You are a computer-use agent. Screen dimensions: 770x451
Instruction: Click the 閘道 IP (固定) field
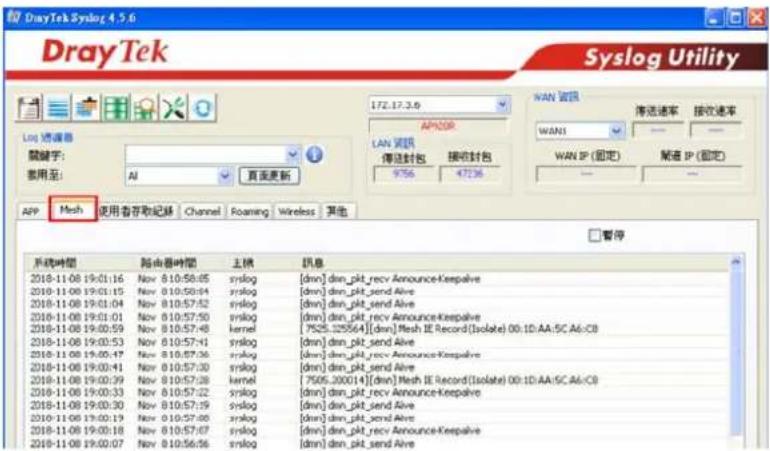pyautogui.click(x=692, y=174)
